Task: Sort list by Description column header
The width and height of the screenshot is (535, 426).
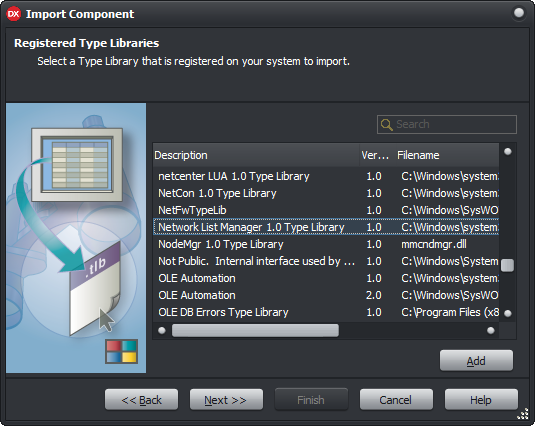Action: (x=256, y=155)
